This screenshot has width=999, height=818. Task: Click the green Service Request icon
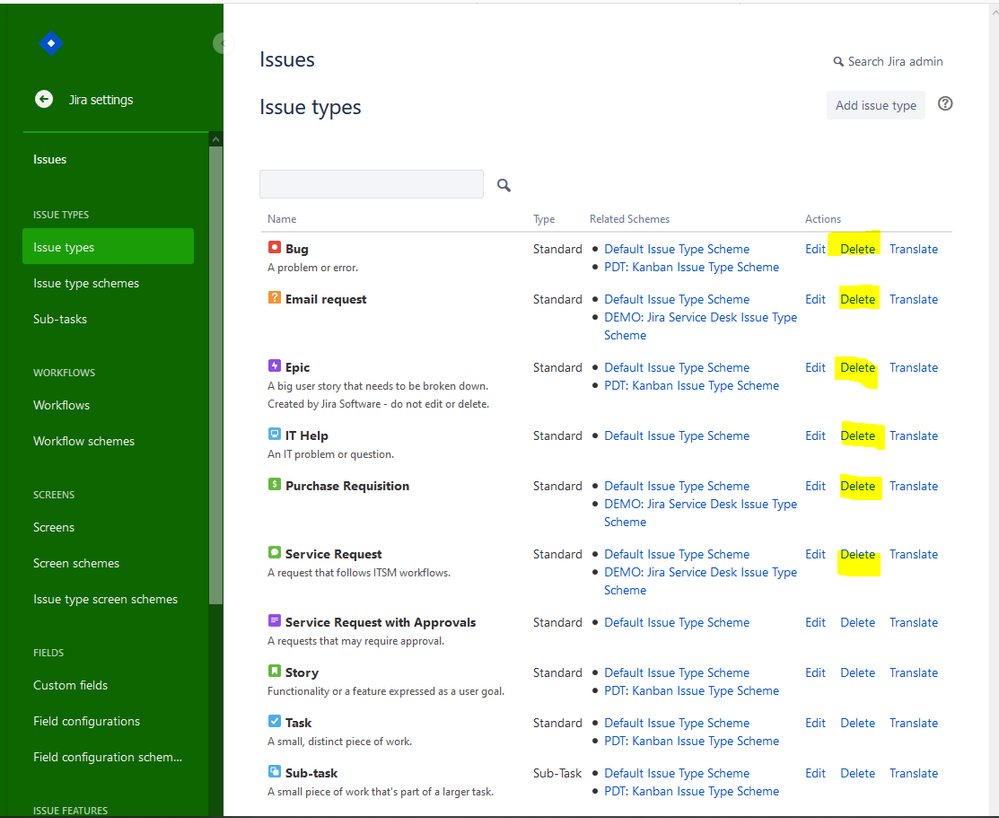(274, 552)
